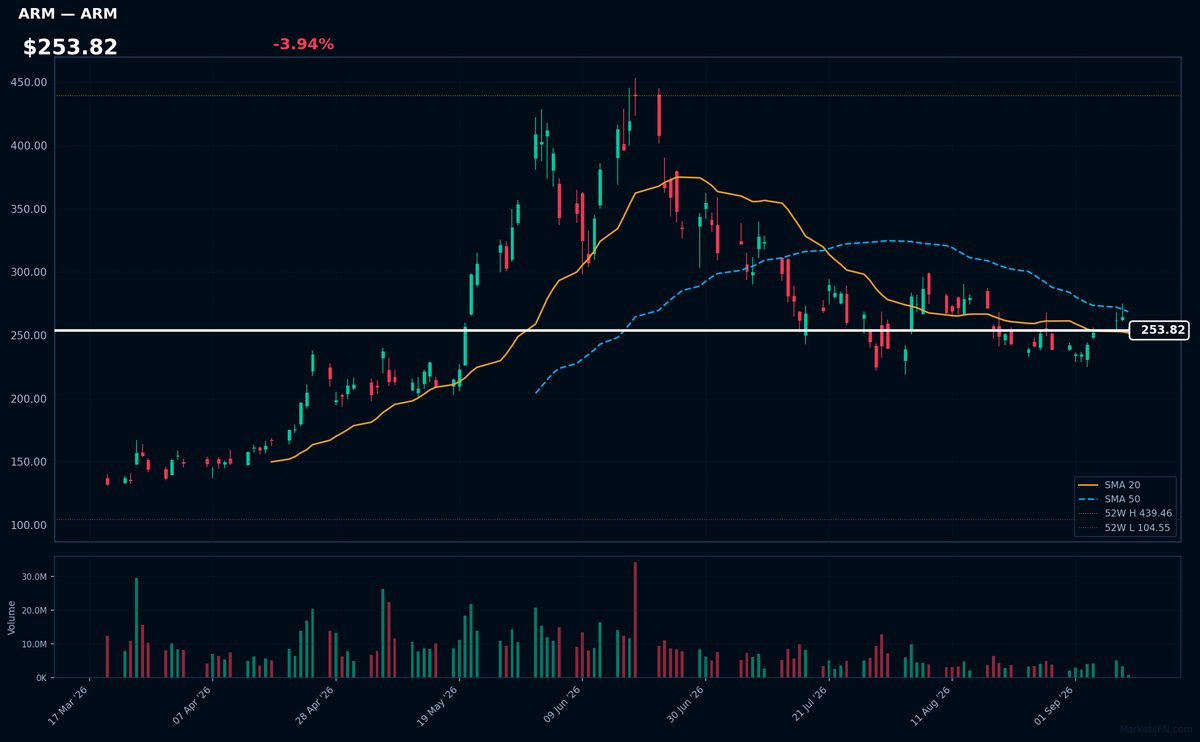Click the 150.00 price axis label
This screenshot has height=742, width=1200.
coord(29,462)
